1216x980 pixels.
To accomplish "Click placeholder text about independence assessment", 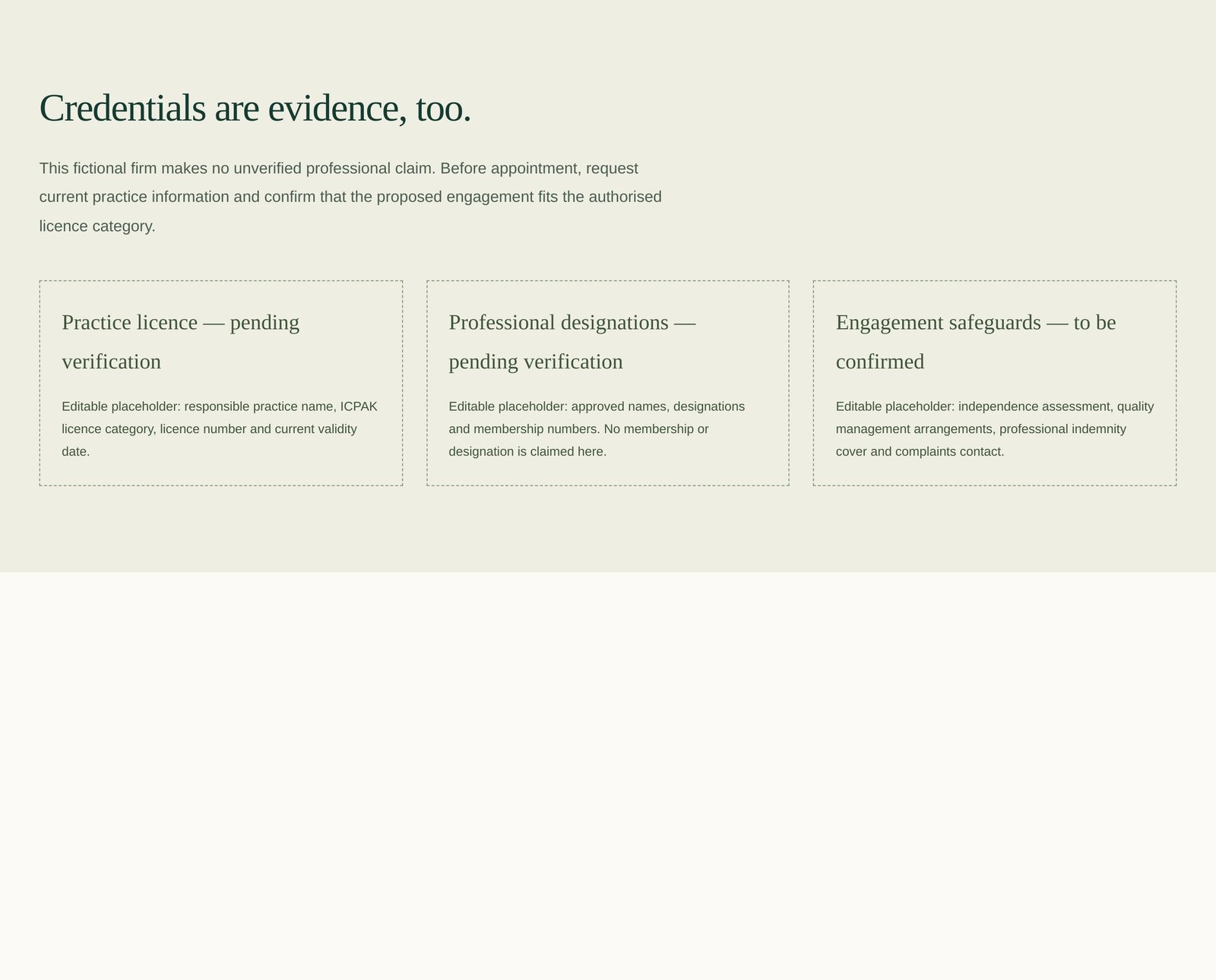I will pos(995,428).
